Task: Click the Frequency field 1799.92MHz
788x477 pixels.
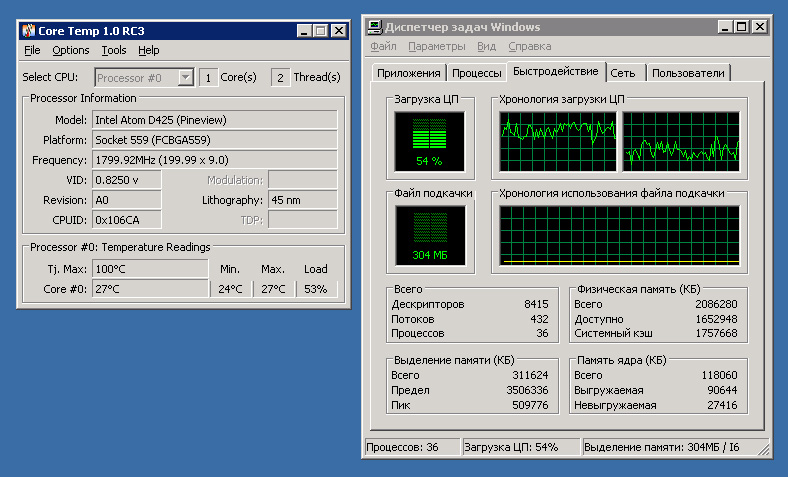Action: pos(215,160)
